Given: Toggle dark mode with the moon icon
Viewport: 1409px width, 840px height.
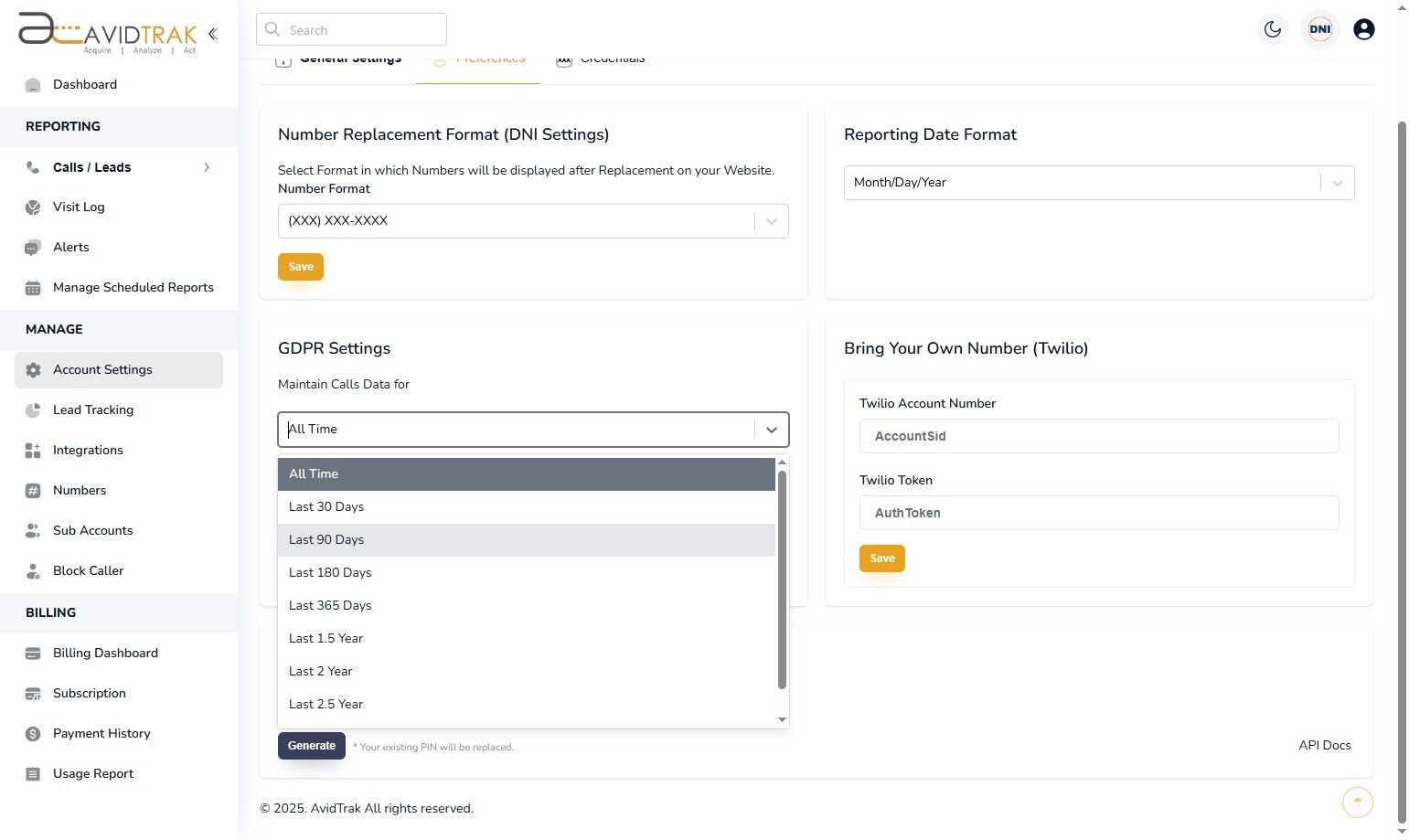Looking at the screenshot, I should [1272, 28].
